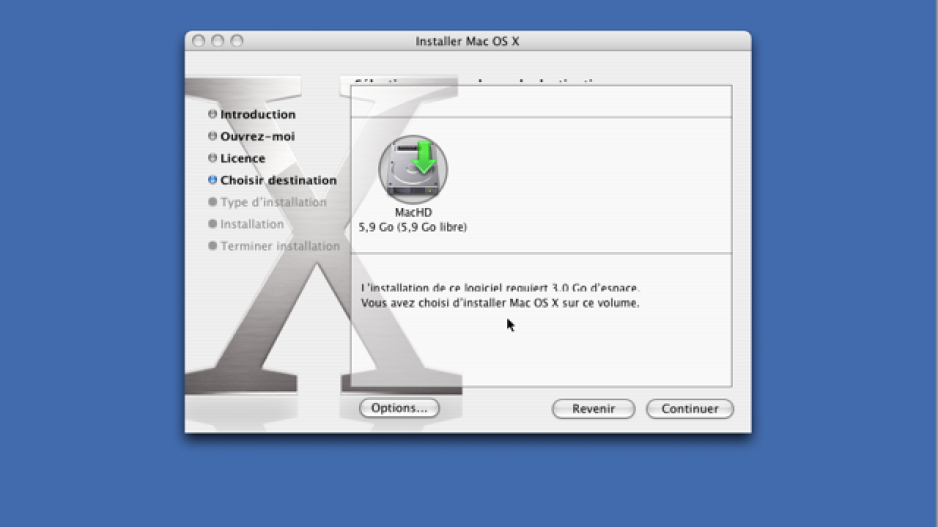
Task: Click the Type d'installation bullet
Action: pos(212,202)
